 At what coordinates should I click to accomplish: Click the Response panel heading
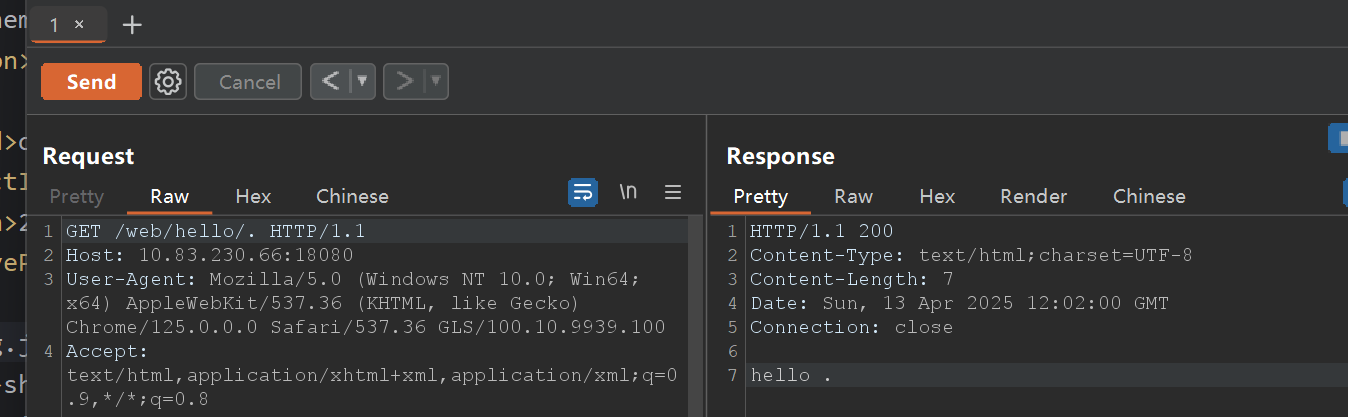pos(780,156)
